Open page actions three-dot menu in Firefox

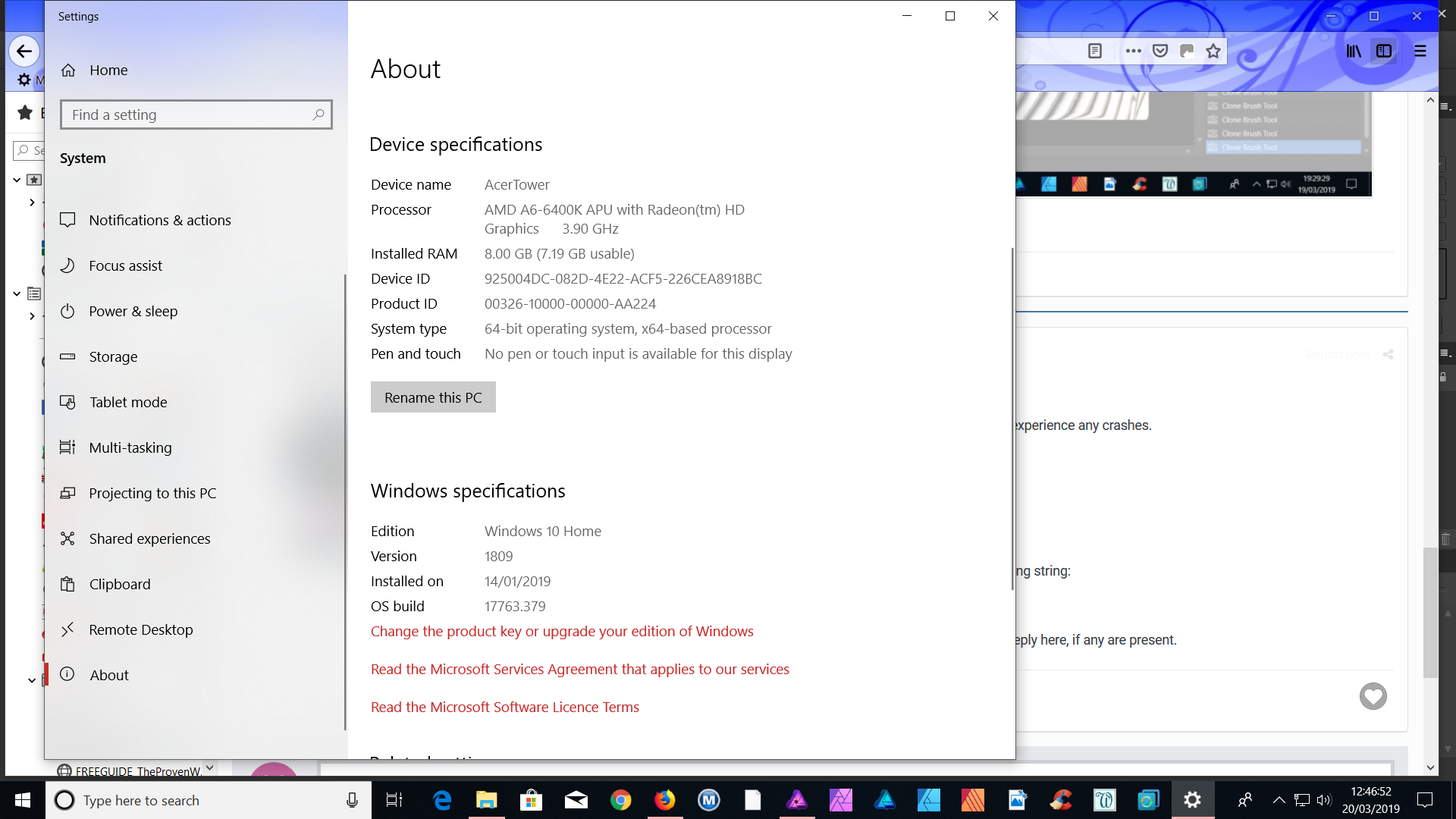1134,51
